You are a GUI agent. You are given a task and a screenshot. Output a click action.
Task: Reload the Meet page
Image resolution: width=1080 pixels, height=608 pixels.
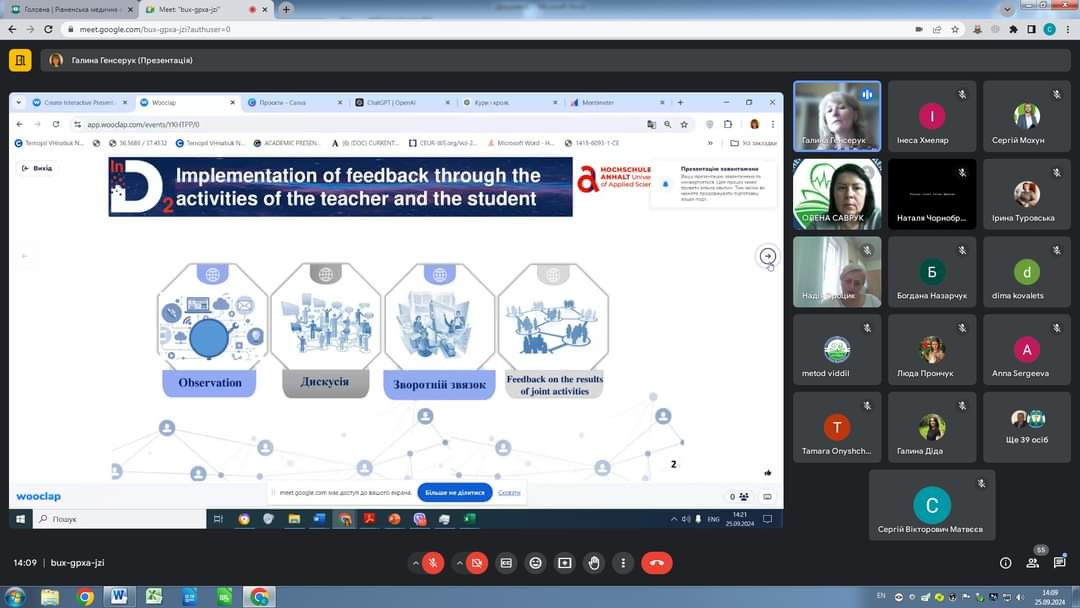[x=48, y=29]
